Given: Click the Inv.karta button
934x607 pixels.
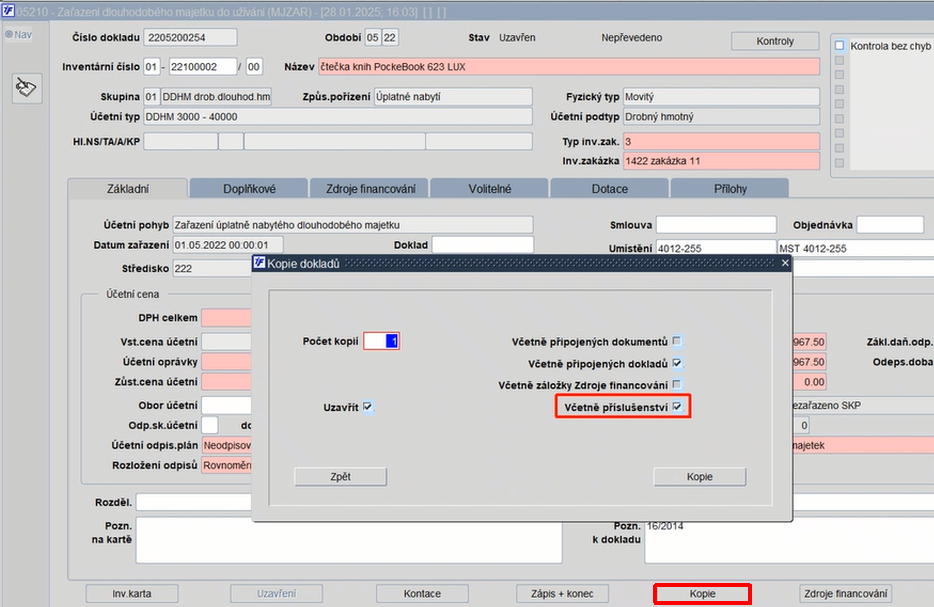Looking at the screenshot, I should pos(132,593).
